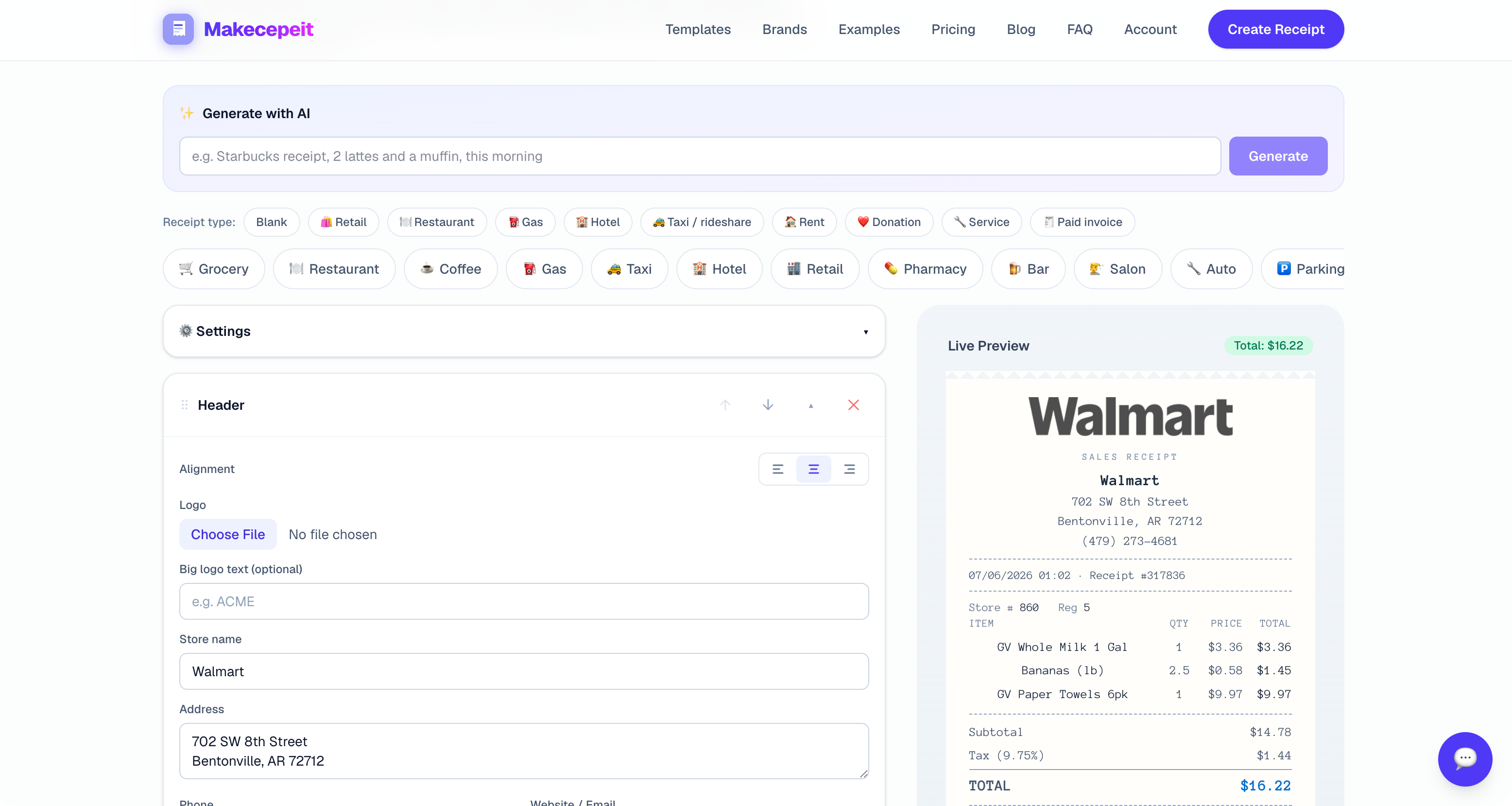Image resolution: width=1512 pixels, height=806 pixels.
Task: Click the 'No file chosen' label
Action: pos(332,534)
